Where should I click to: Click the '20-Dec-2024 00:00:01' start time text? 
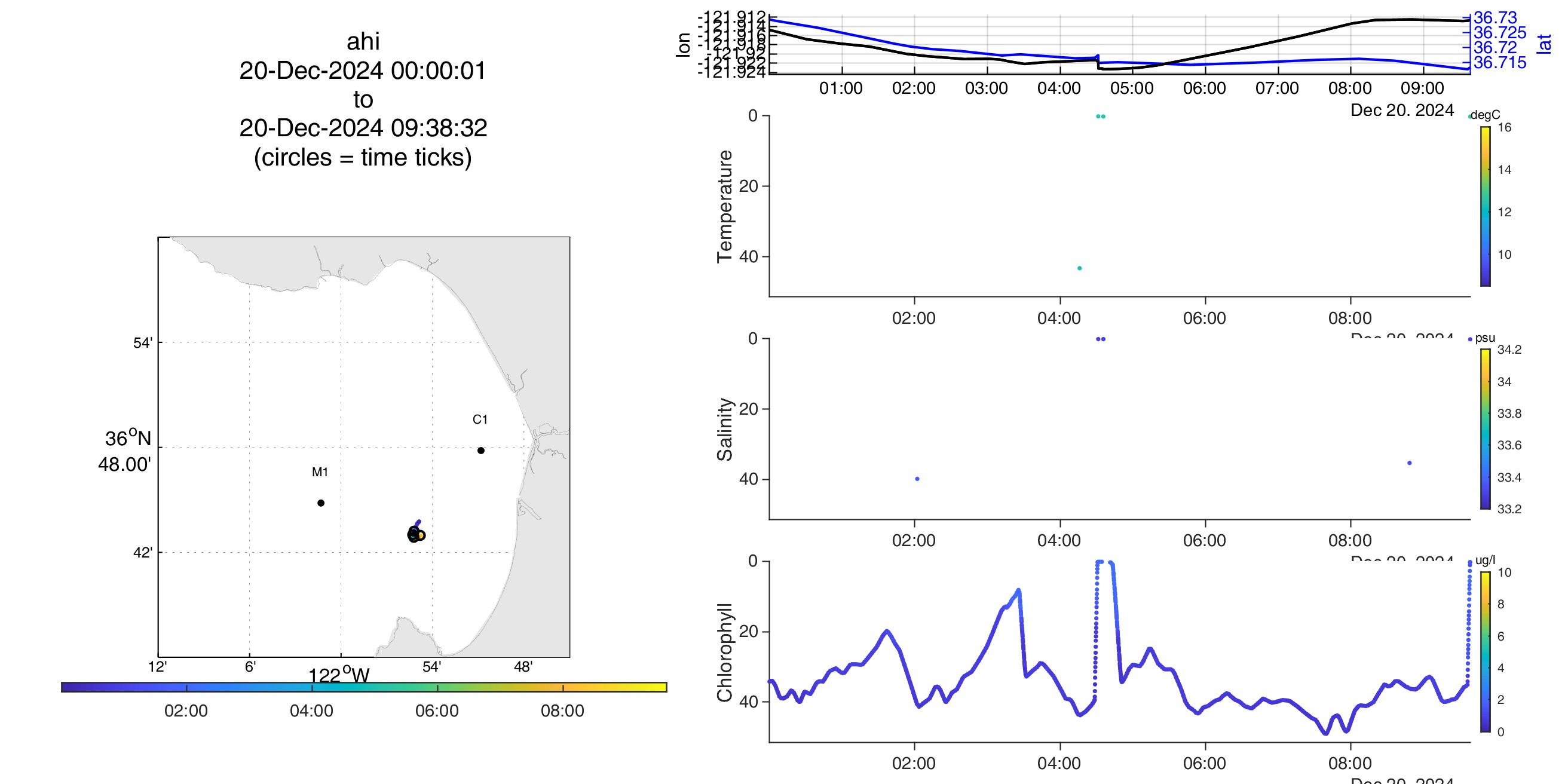pyautogui.click(x=363, y=71)
